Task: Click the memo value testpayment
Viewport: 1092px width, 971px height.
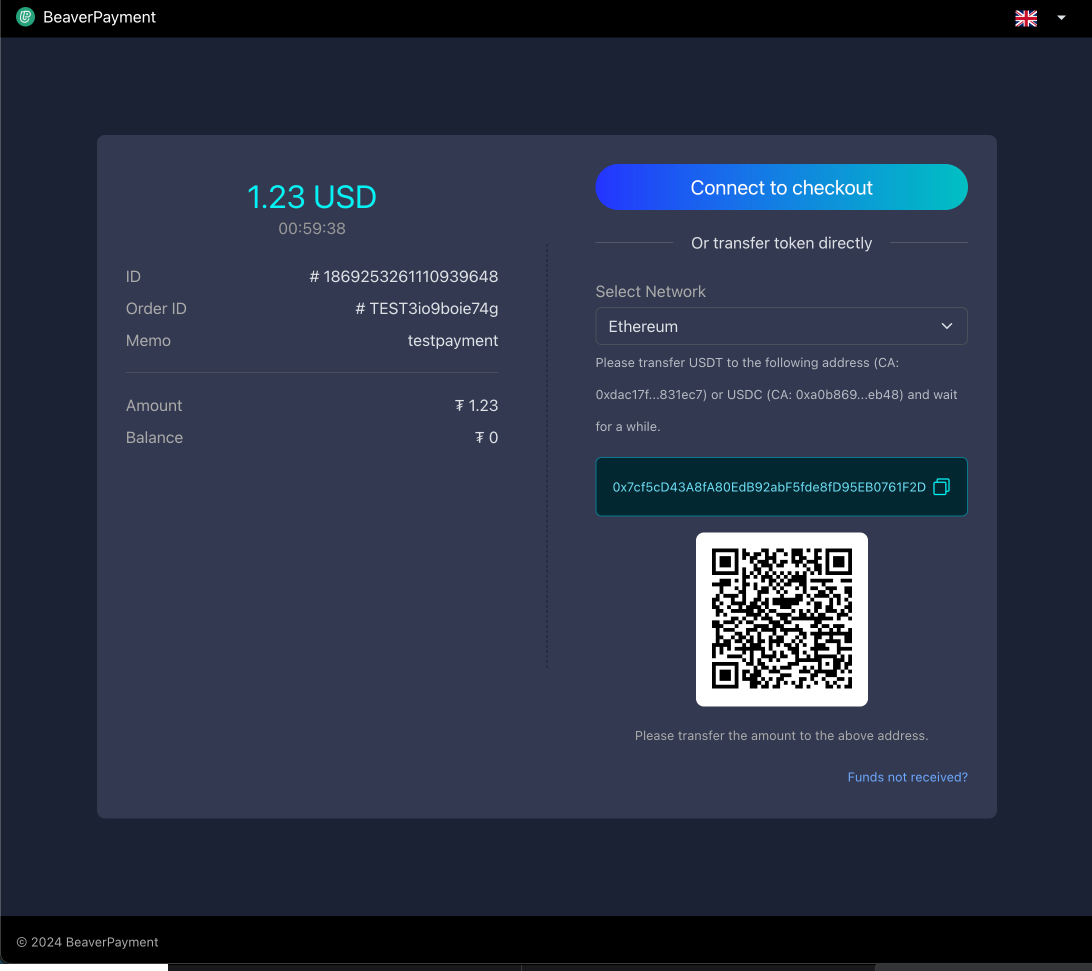Action: pyautogui.click(x=453, y=341)
